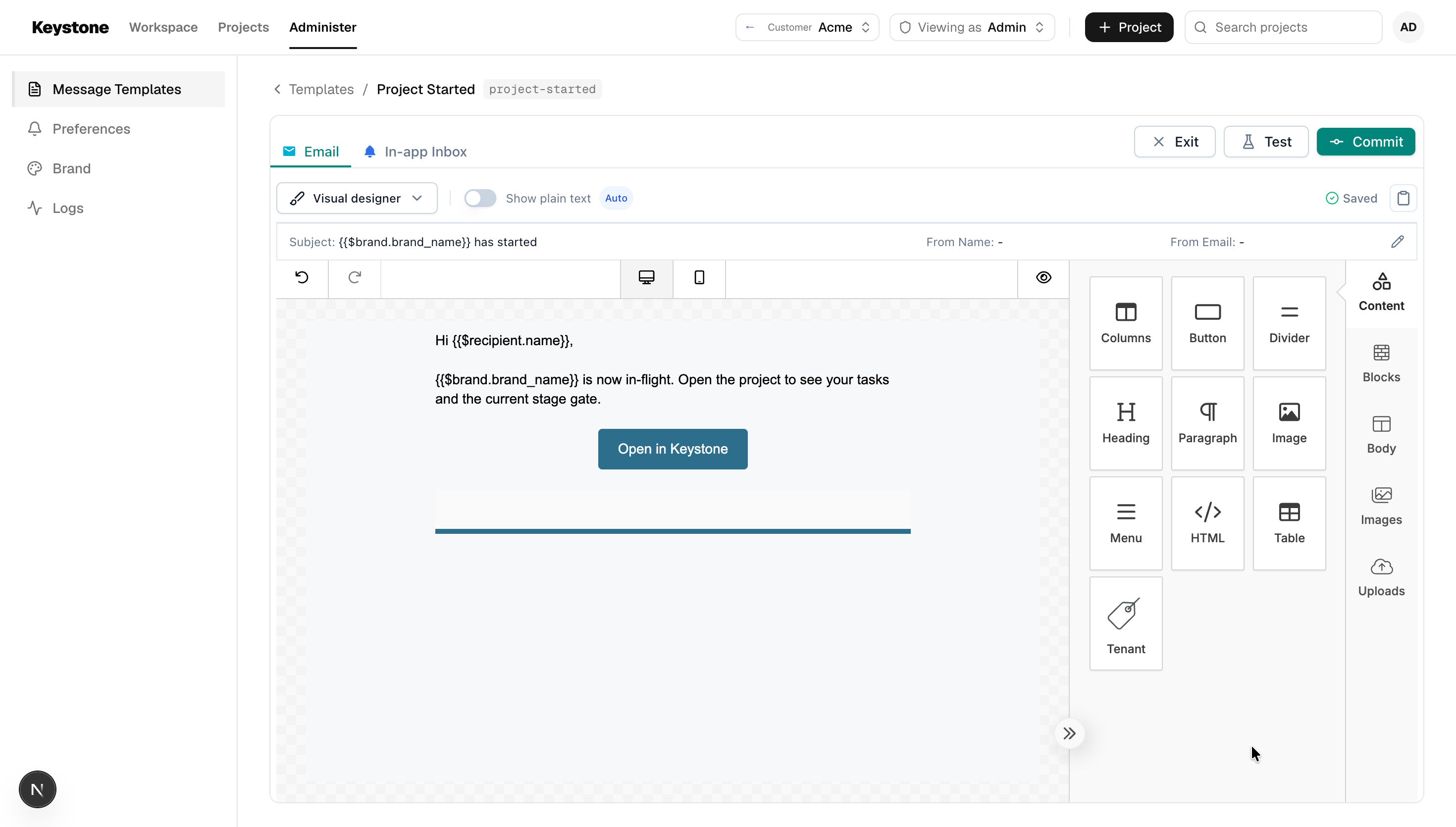The image size is (1456, 827).
Task: Click the back chevron before Templates
Action: tap(277, 89)
